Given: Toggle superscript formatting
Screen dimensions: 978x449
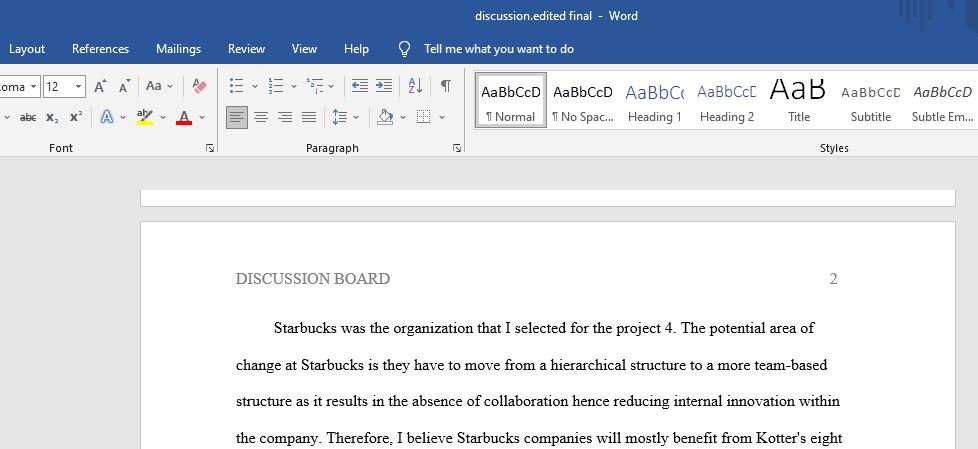Looking at the screenshot, I should pyautogui.click(x=76, y=117).
